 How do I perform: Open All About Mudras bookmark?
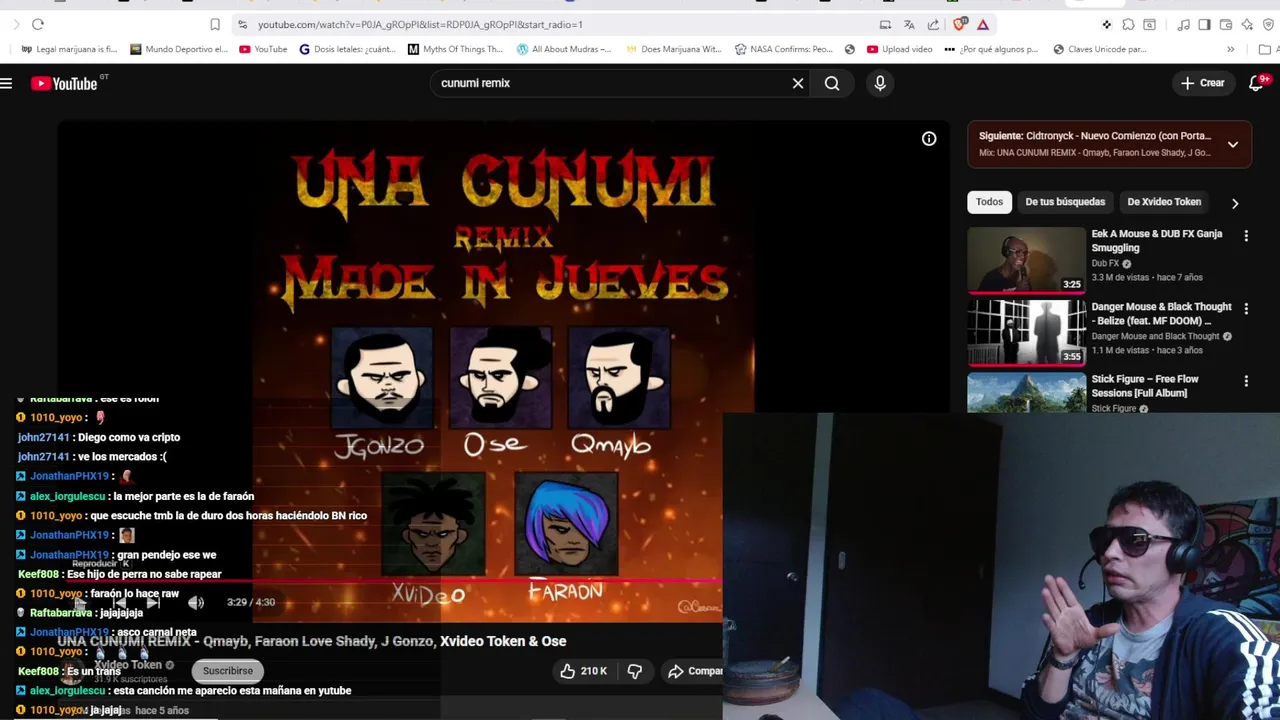coord(564,49)
